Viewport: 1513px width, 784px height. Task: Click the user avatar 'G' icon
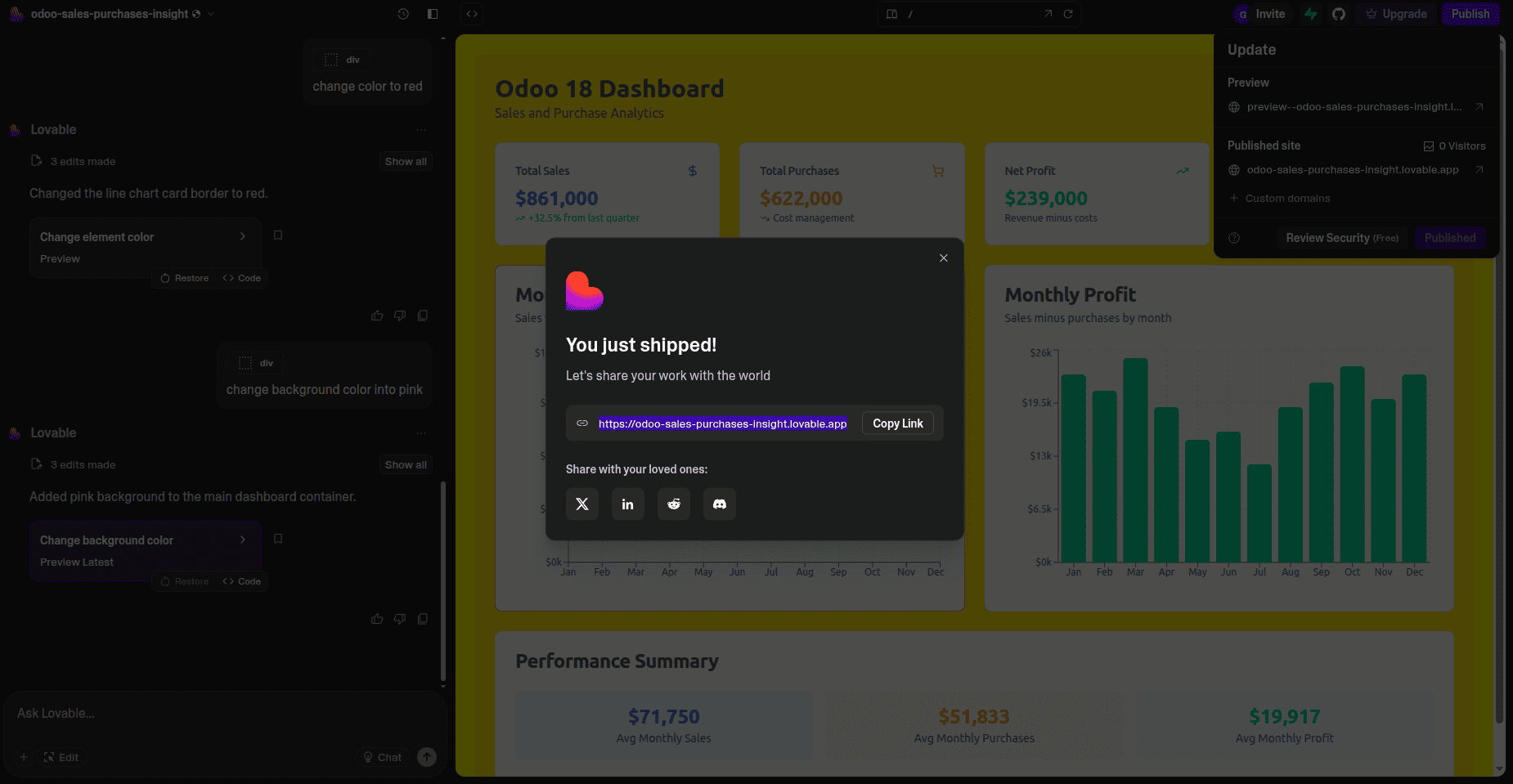1243,14
